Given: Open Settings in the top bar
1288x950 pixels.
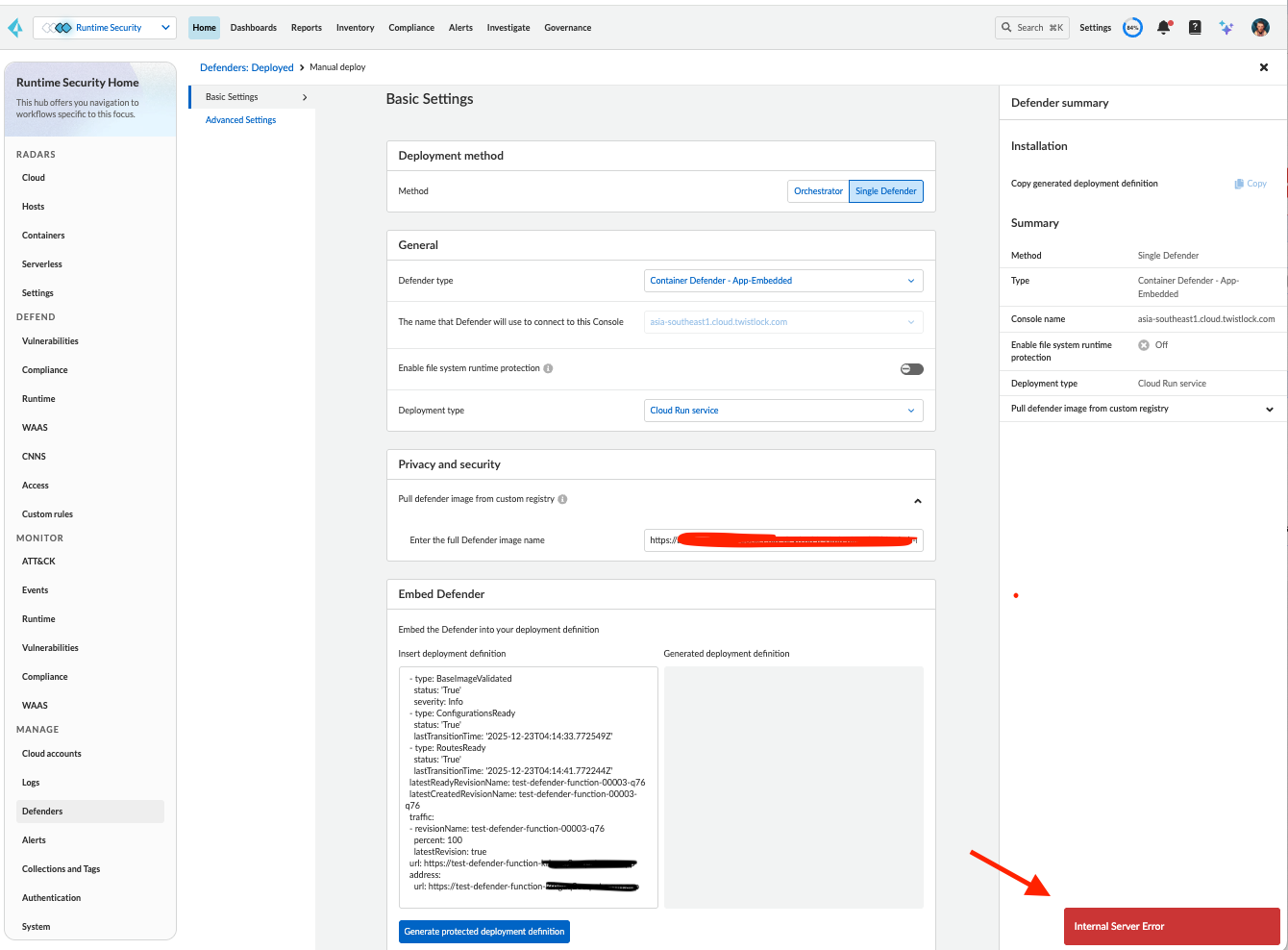Looking at the screenshot, I should (1095, 28).
